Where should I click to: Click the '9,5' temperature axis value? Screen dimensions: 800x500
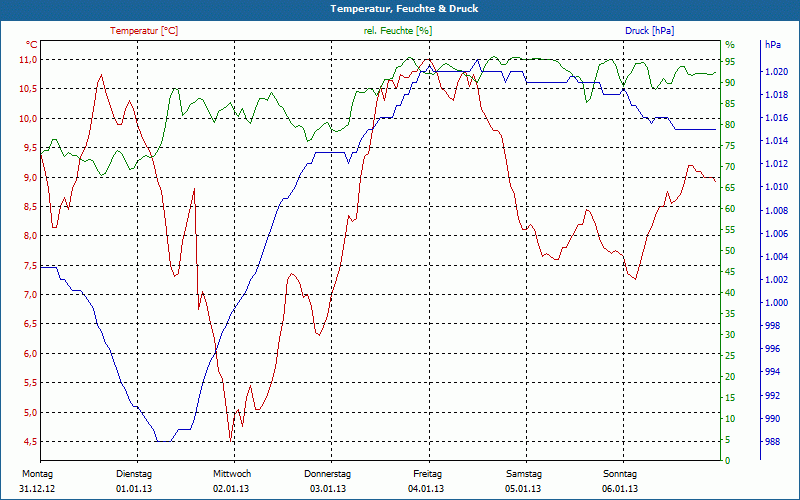[30, 148]
